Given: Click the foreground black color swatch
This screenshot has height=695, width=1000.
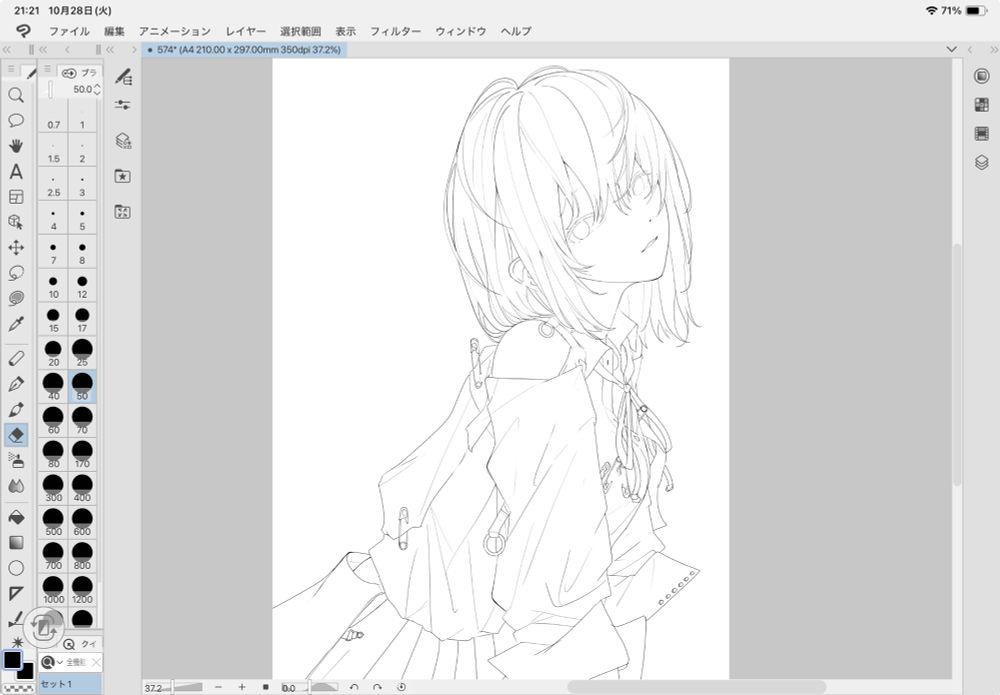Looking at the screenshot, I should 12,659.
